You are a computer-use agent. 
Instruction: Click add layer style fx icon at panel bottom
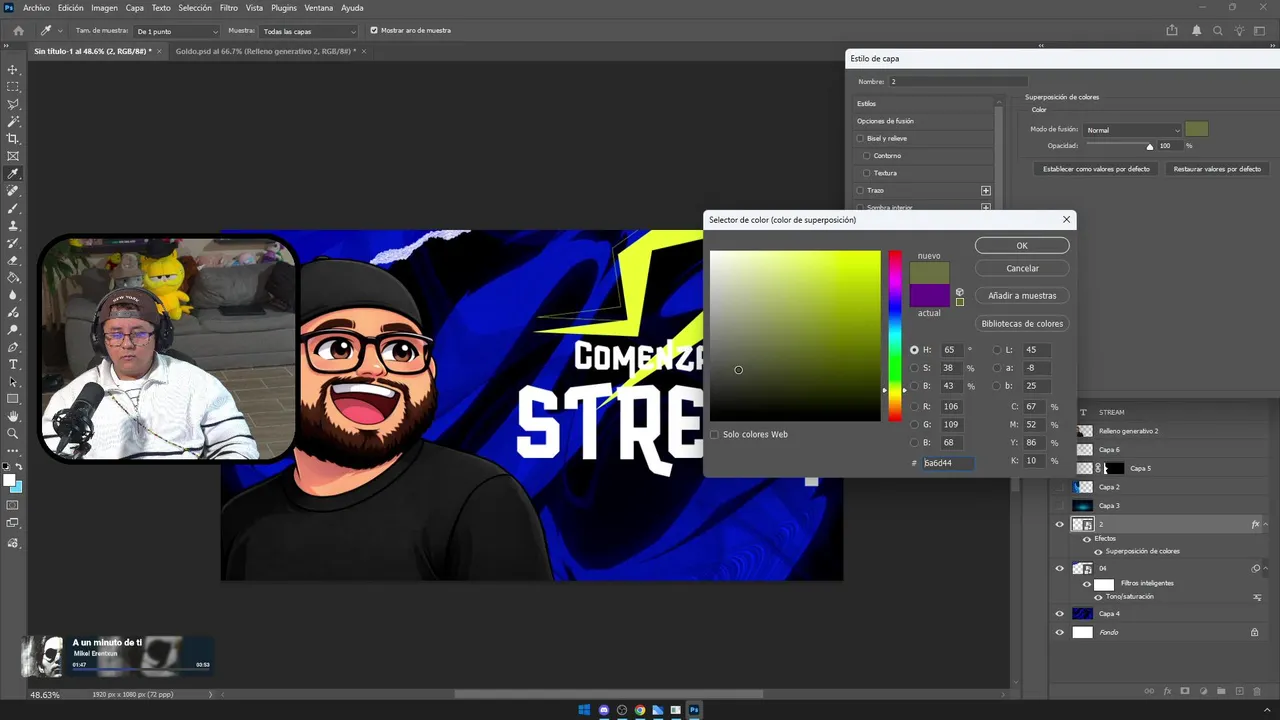click(x=1167, y=691)
